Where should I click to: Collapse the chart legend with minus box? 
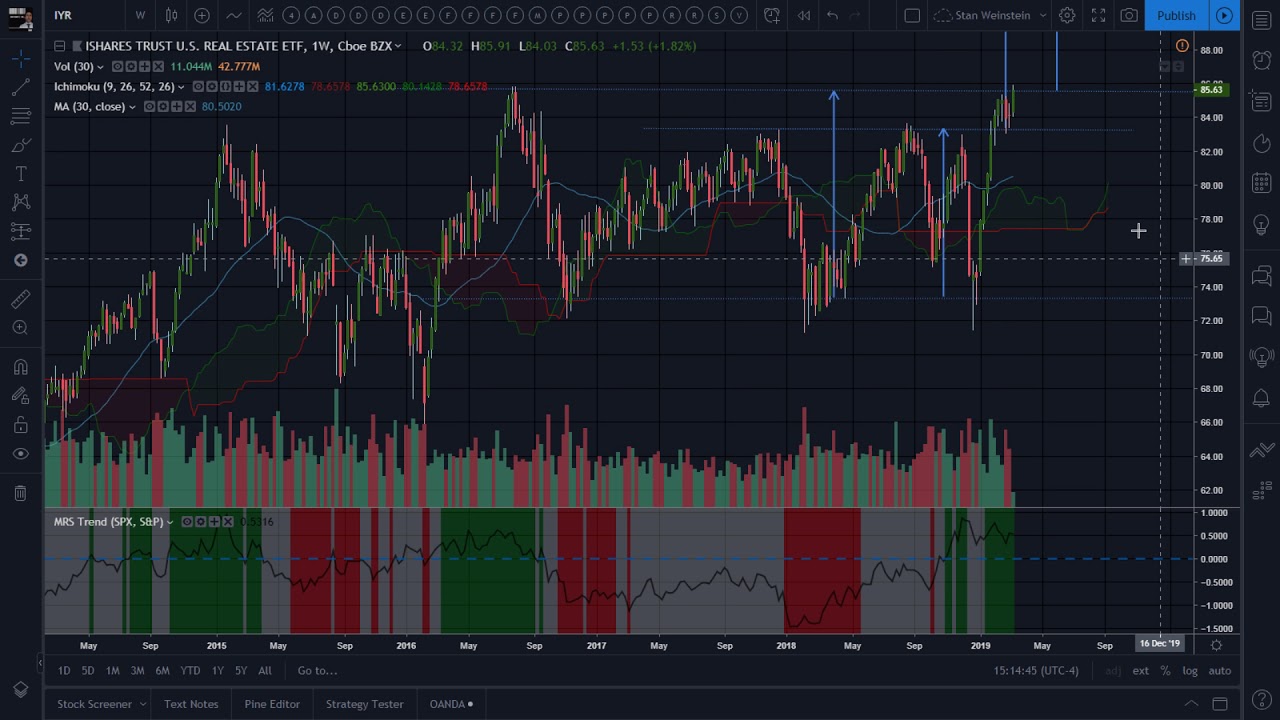(59, 46)
